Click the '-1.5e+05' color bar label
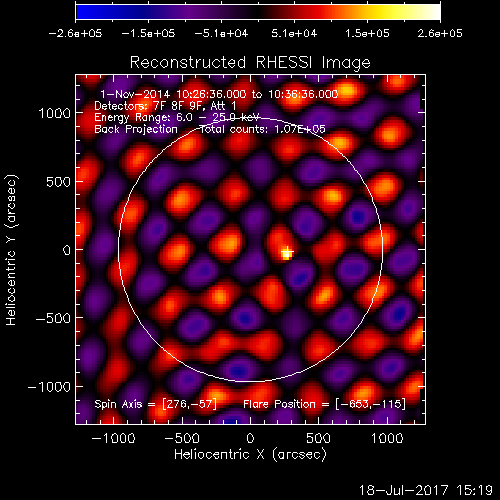This screenshot has width=500, height=500. 148,33
